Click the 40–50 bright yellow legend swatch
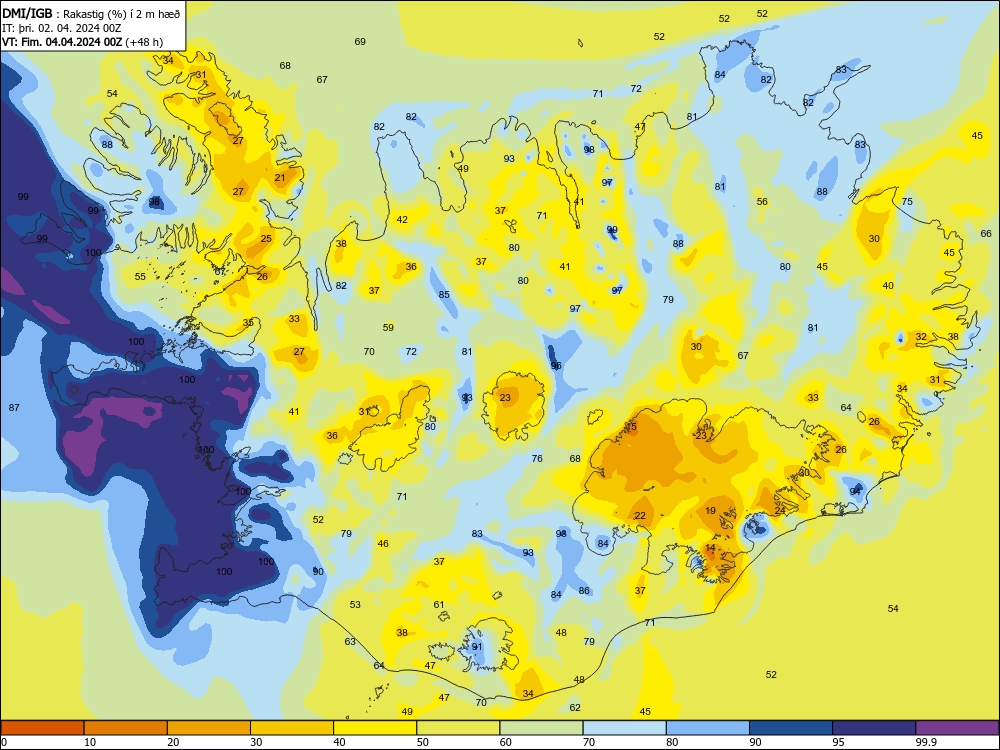 coord(375,728)
